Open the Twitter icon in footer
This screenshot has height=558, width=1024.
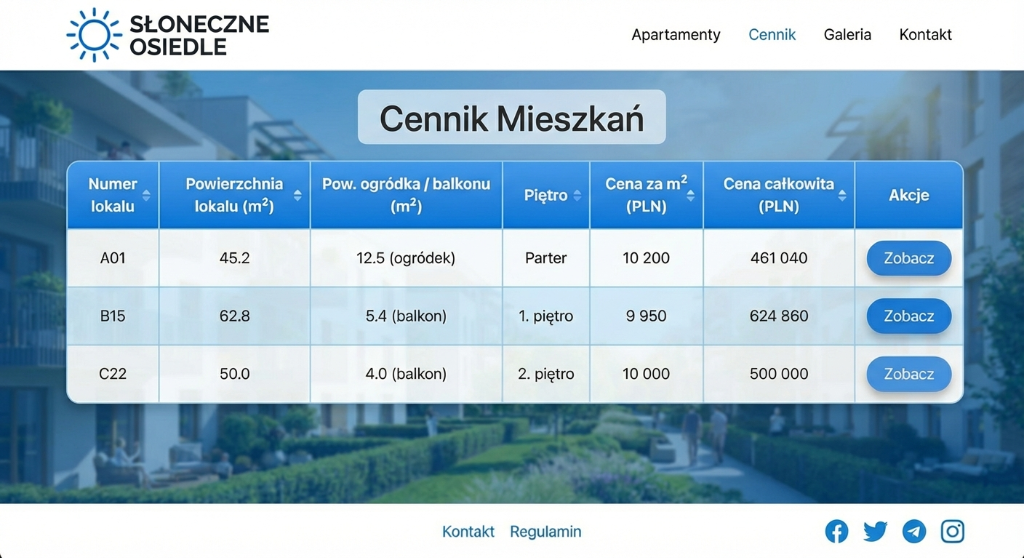point(875,531)
